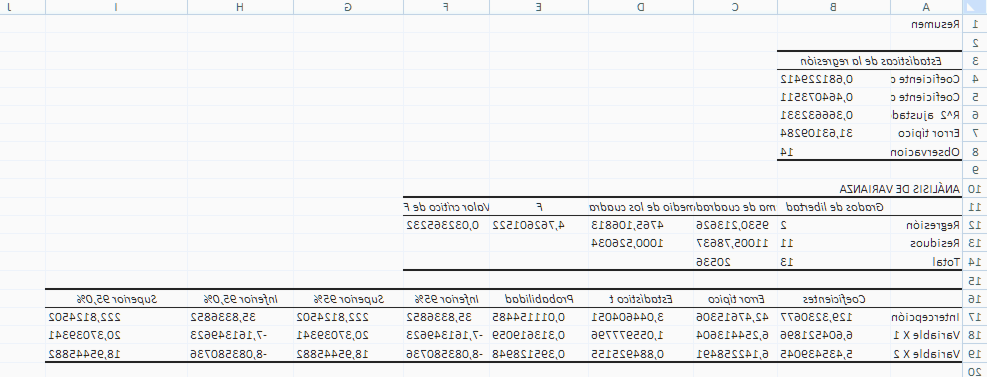Screen dimensions: 987x377
Task: Select row 15 header
Action: pos(974,279)
